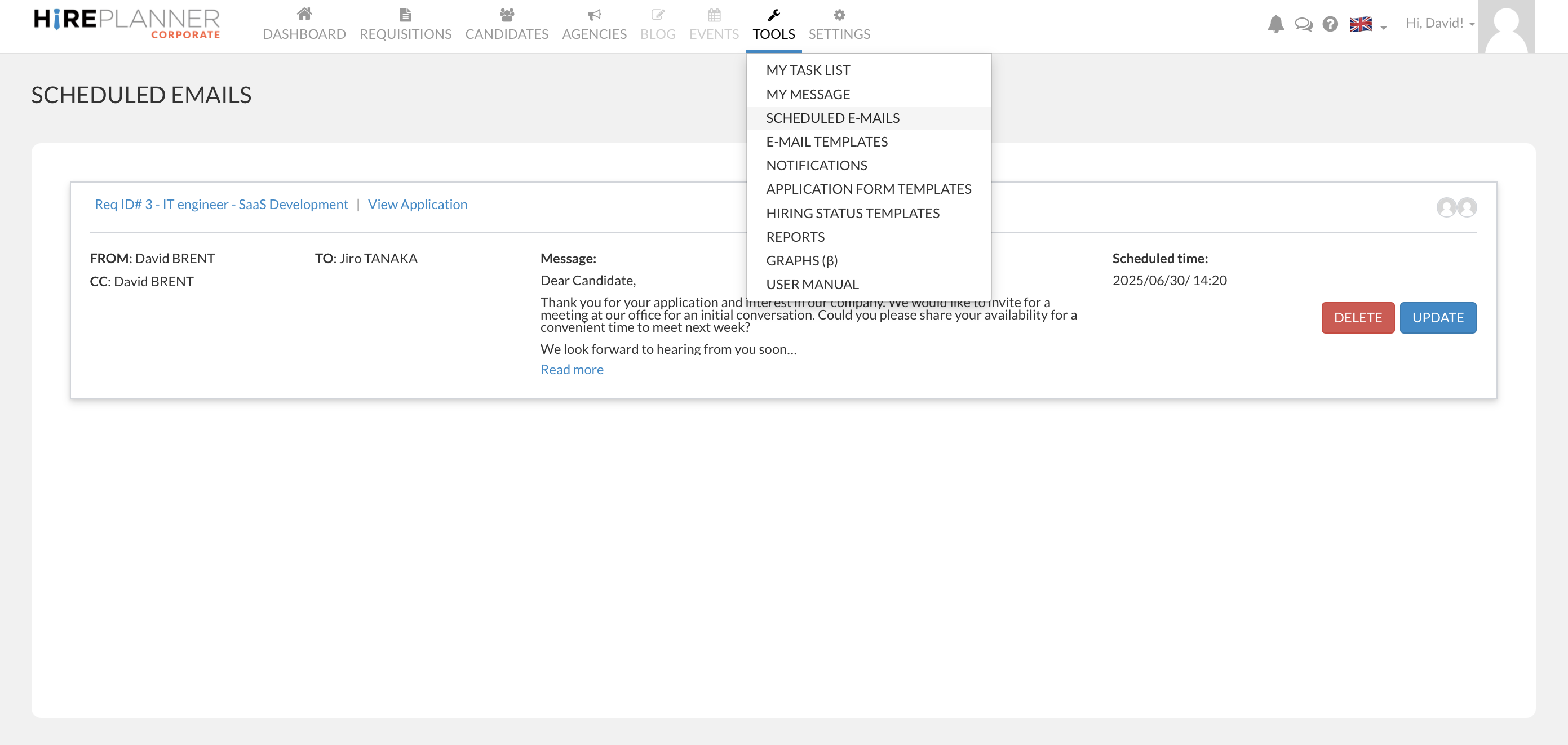Open Agencies via the megaphone icon
Screen dimensions: 1568x745
[595, 14]
